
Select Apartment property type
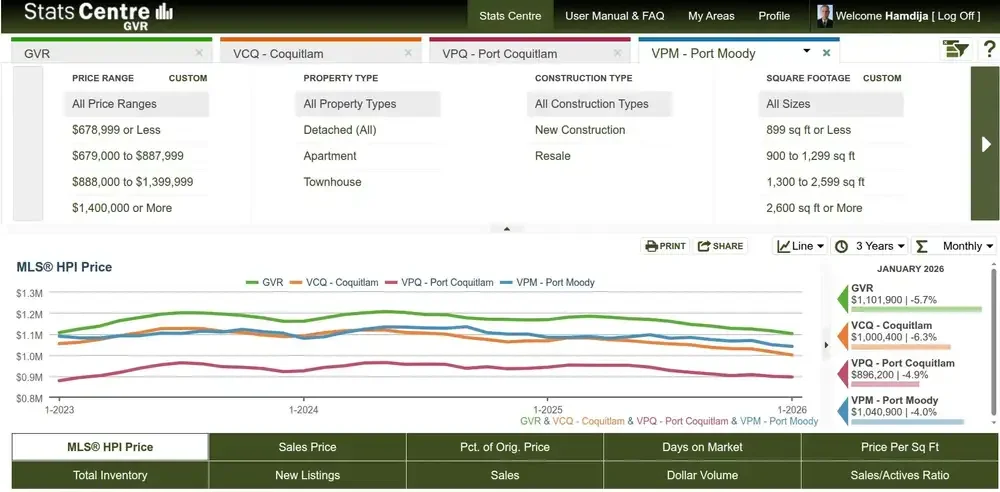[368, 156]
